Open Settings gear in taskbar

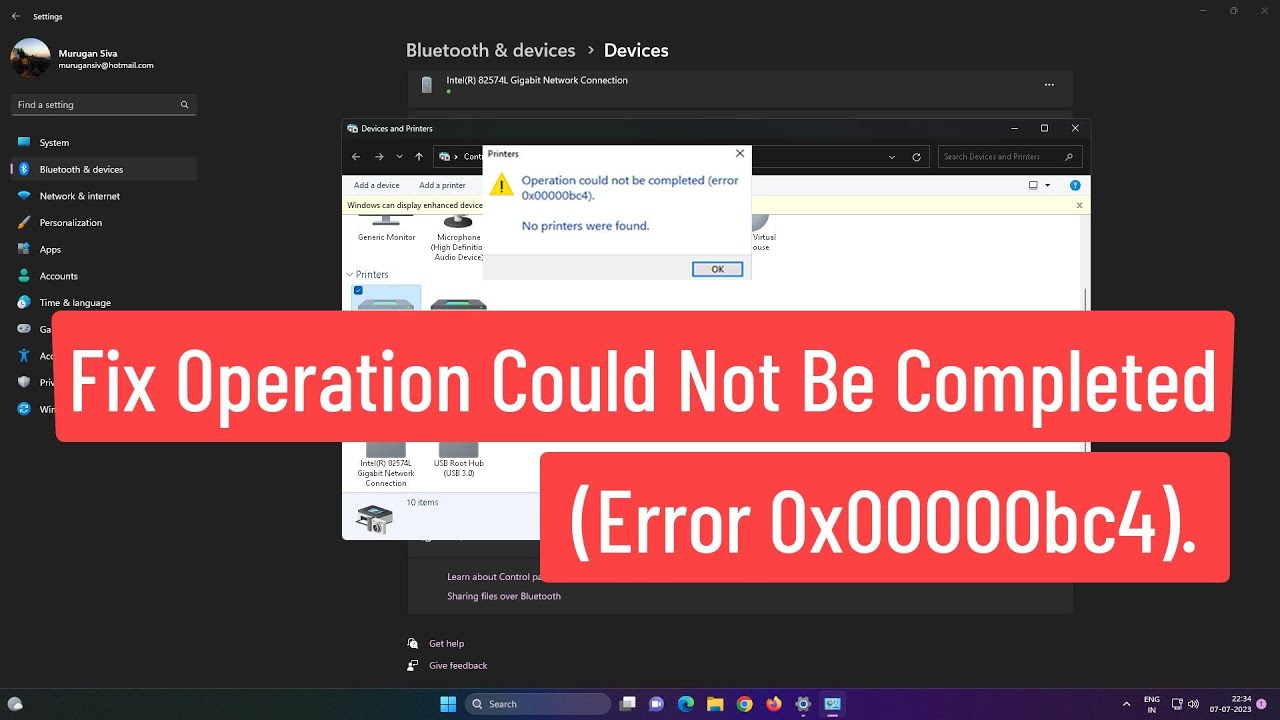tap(803, 704)
